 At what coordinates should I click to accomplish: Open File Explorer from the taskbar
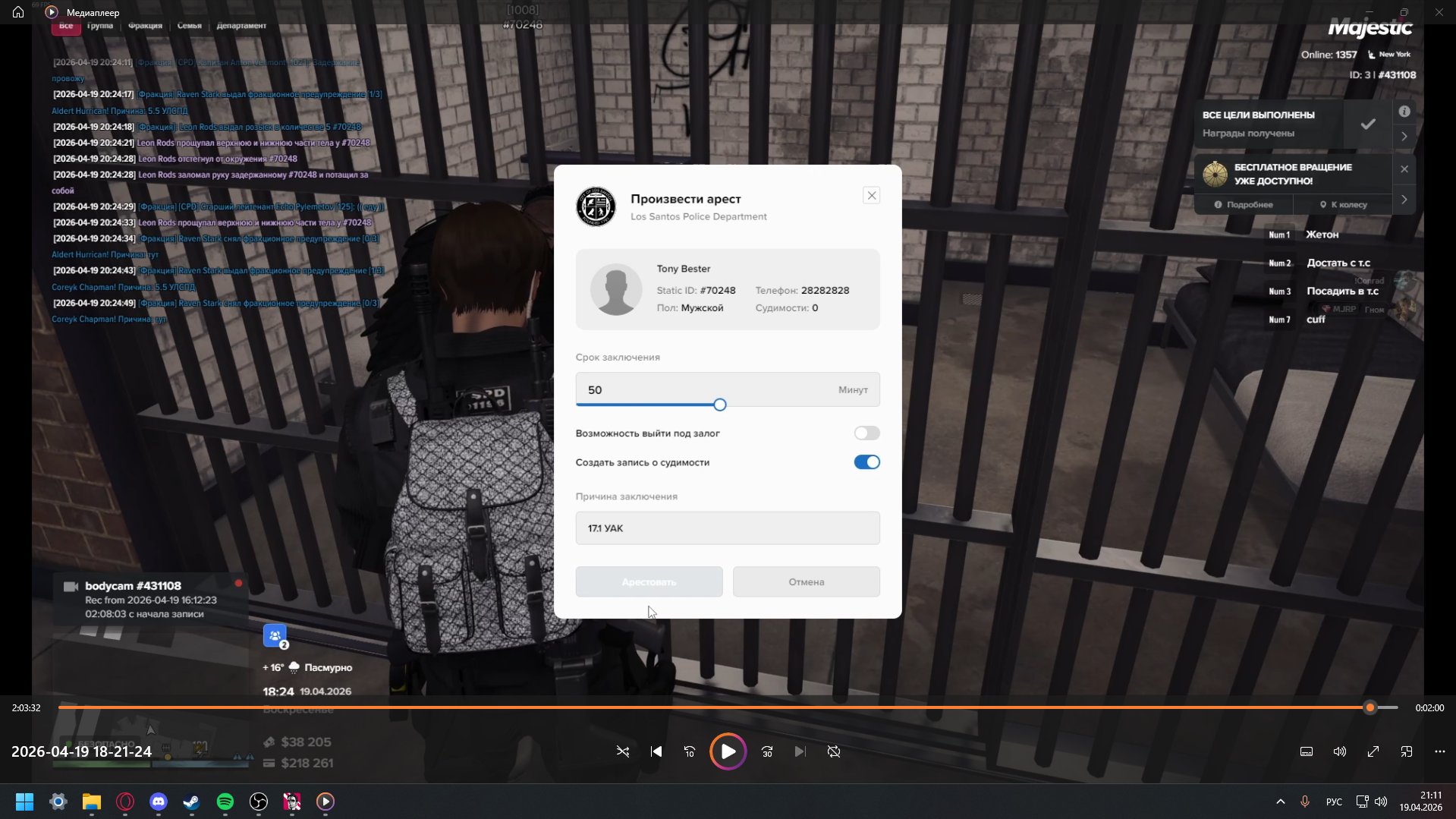[x=92, y=802]
